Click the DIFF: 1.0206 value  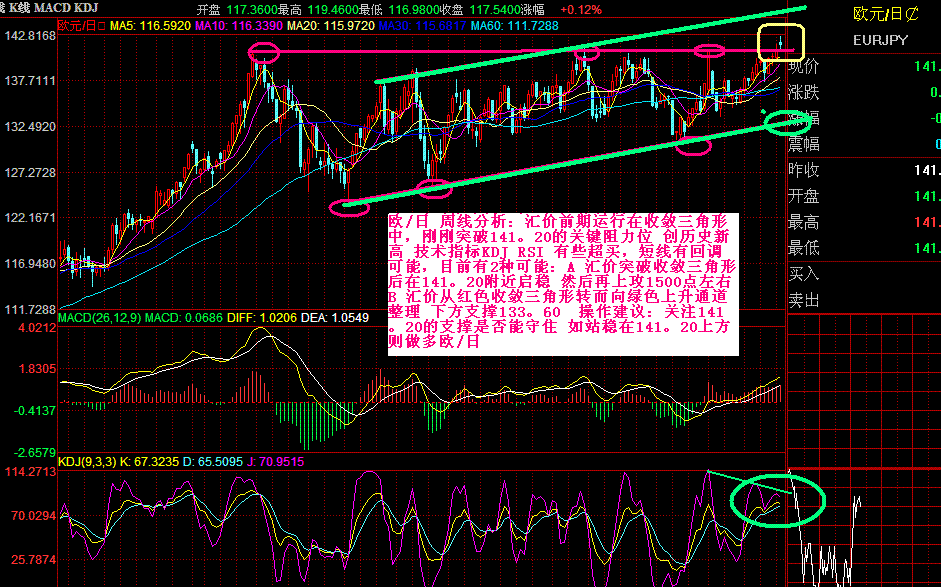pyautogui.click(x=262, y=318)
